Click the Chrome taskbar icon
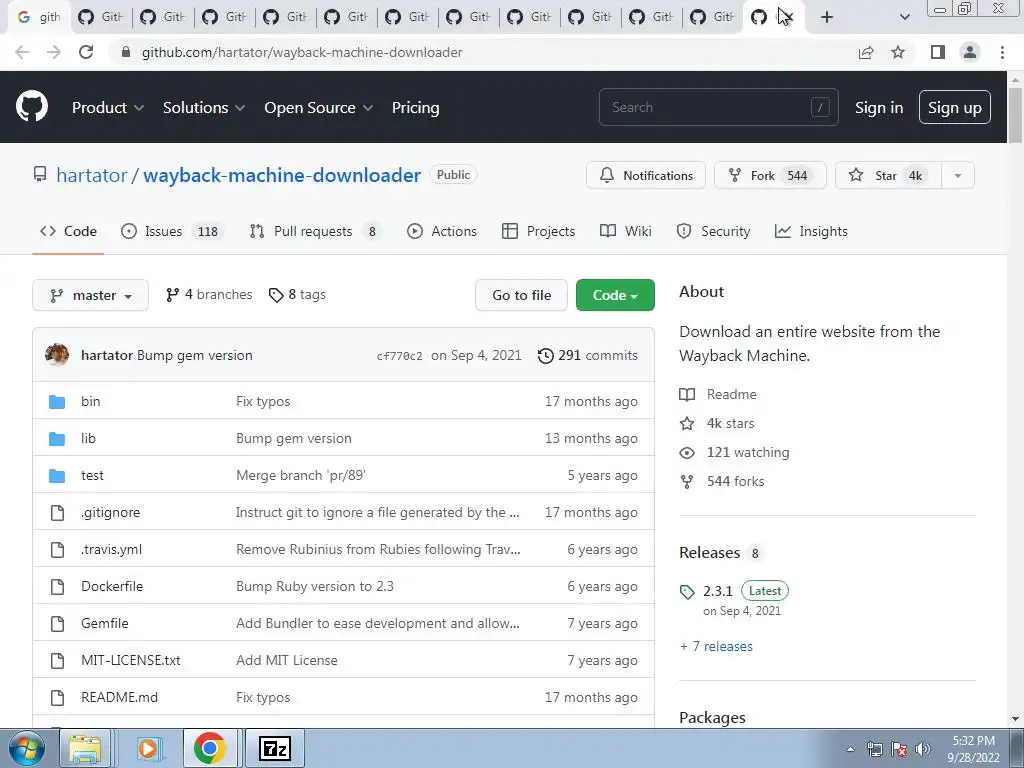The height and width of the screenshot is (768, 1024). (210, 748)
